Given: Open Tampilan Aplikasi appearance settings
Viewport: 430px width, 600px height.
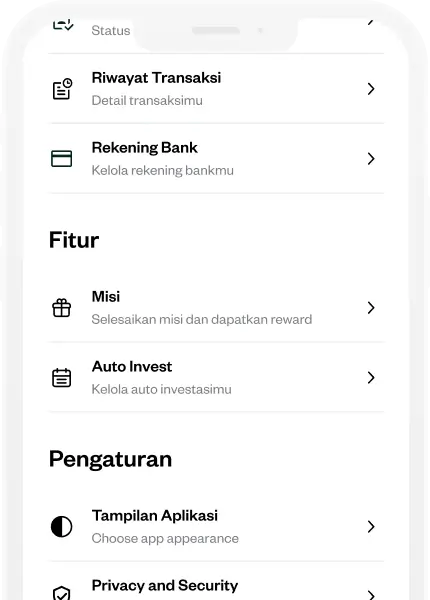Looking at the screenshot, I should (216, 527).
